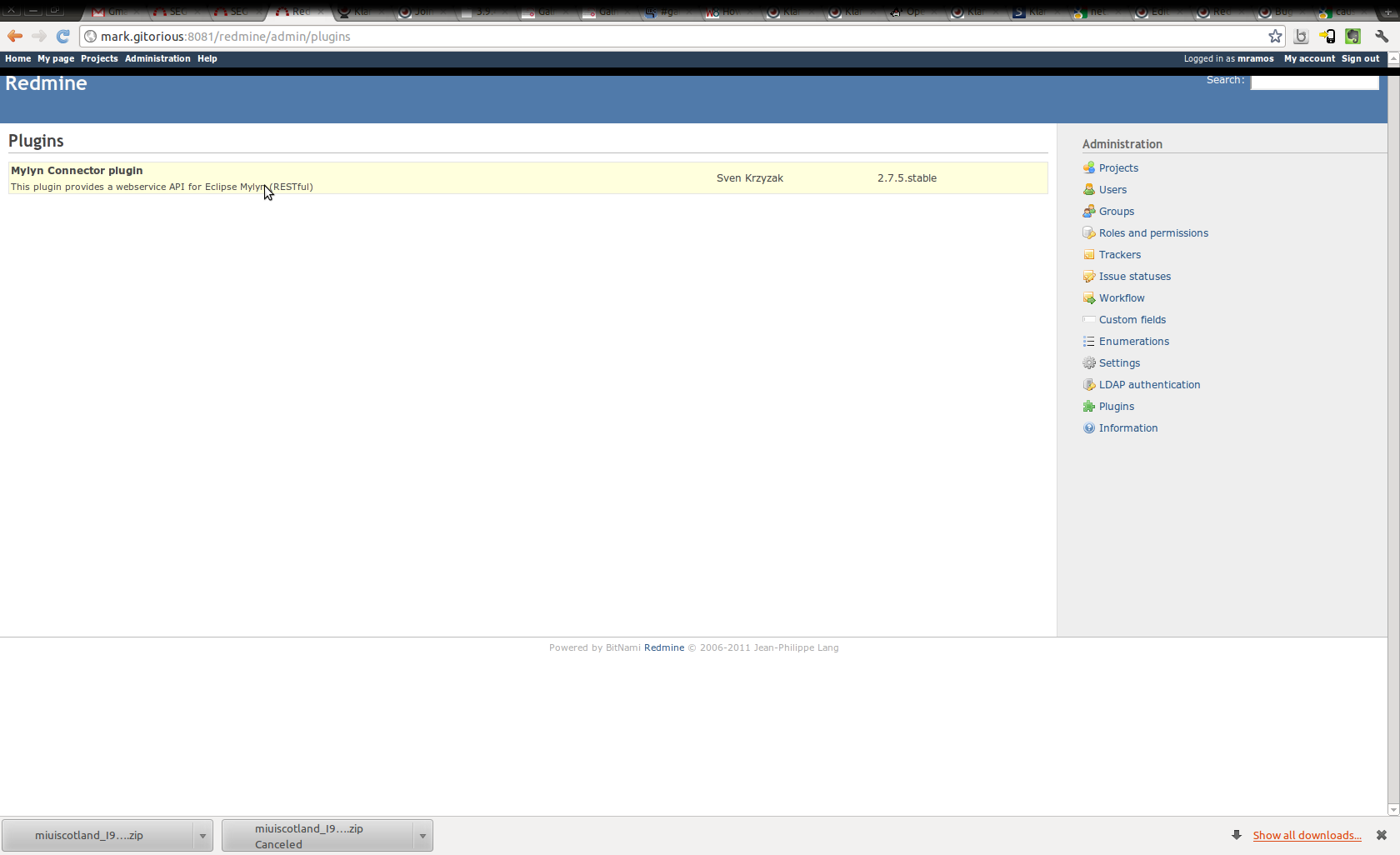
Task: Close the downloads bar
Action: click(1381, 835)
